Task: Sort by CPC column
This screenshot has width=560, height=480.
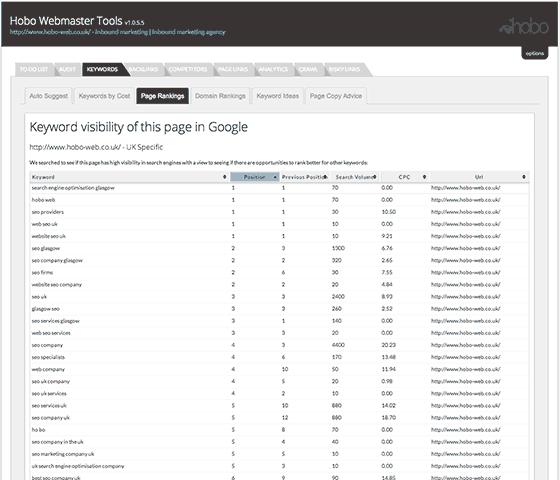Action: [x=405, y=177]
